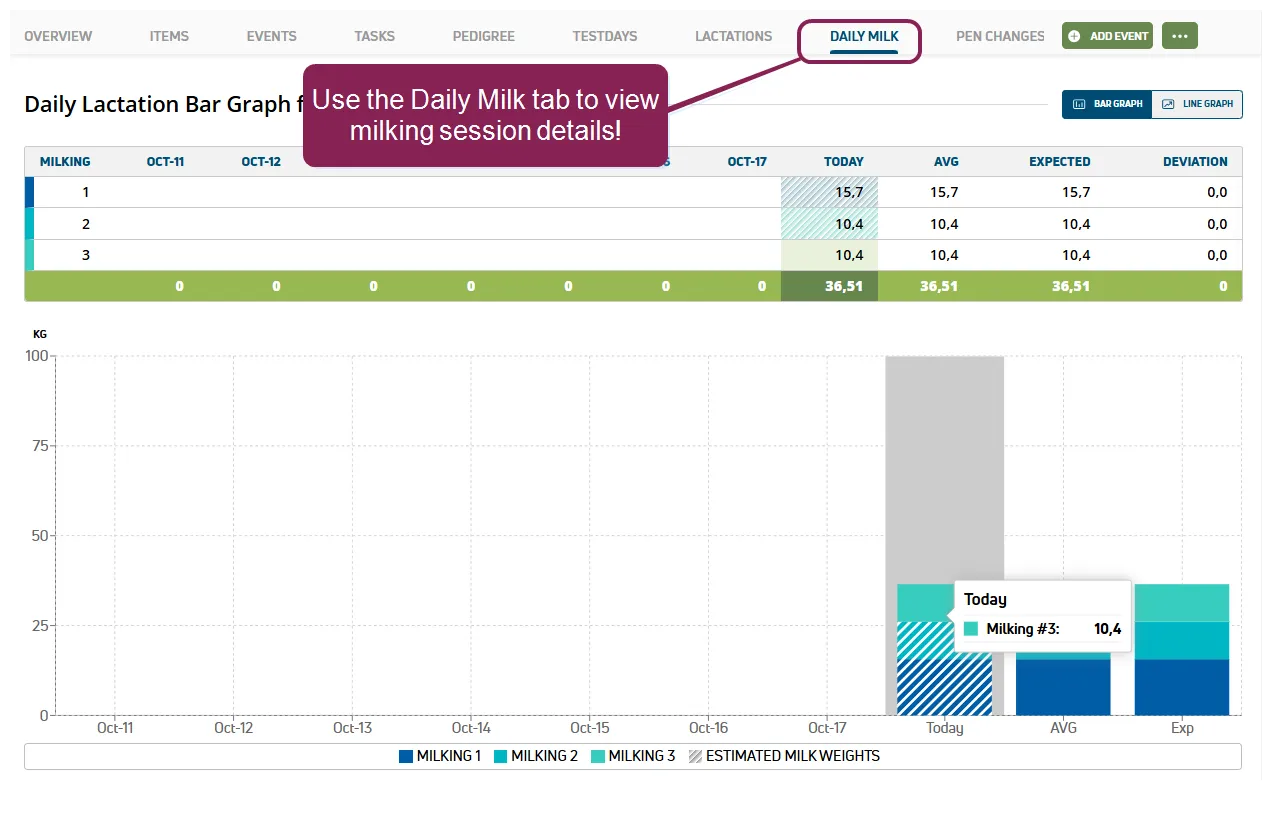This screenshot has height=822, width=1274.
Task: Switch to Bar Graph view
Action: click(x=1107, y=104)
